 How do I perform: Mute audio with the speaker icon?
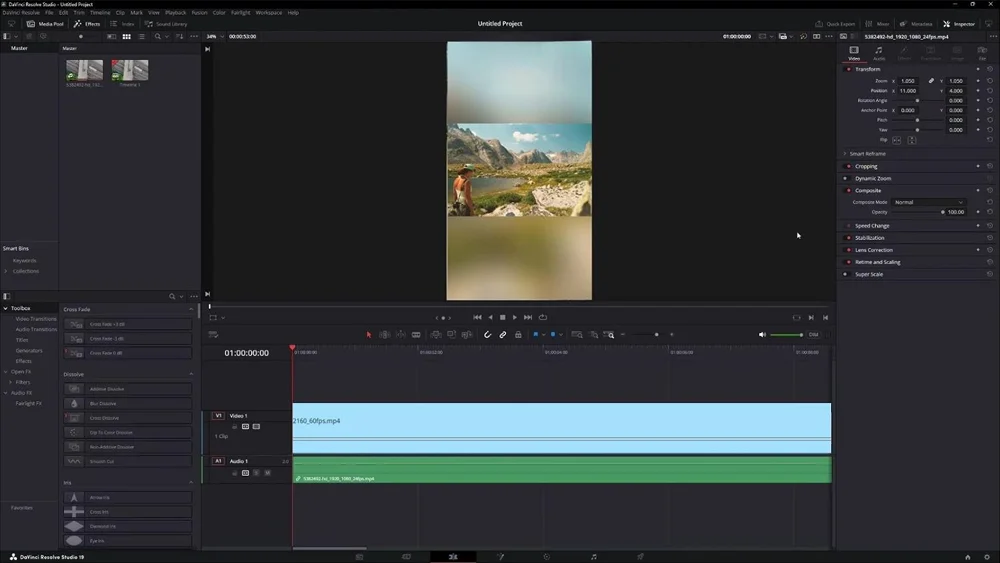(762, 335)
